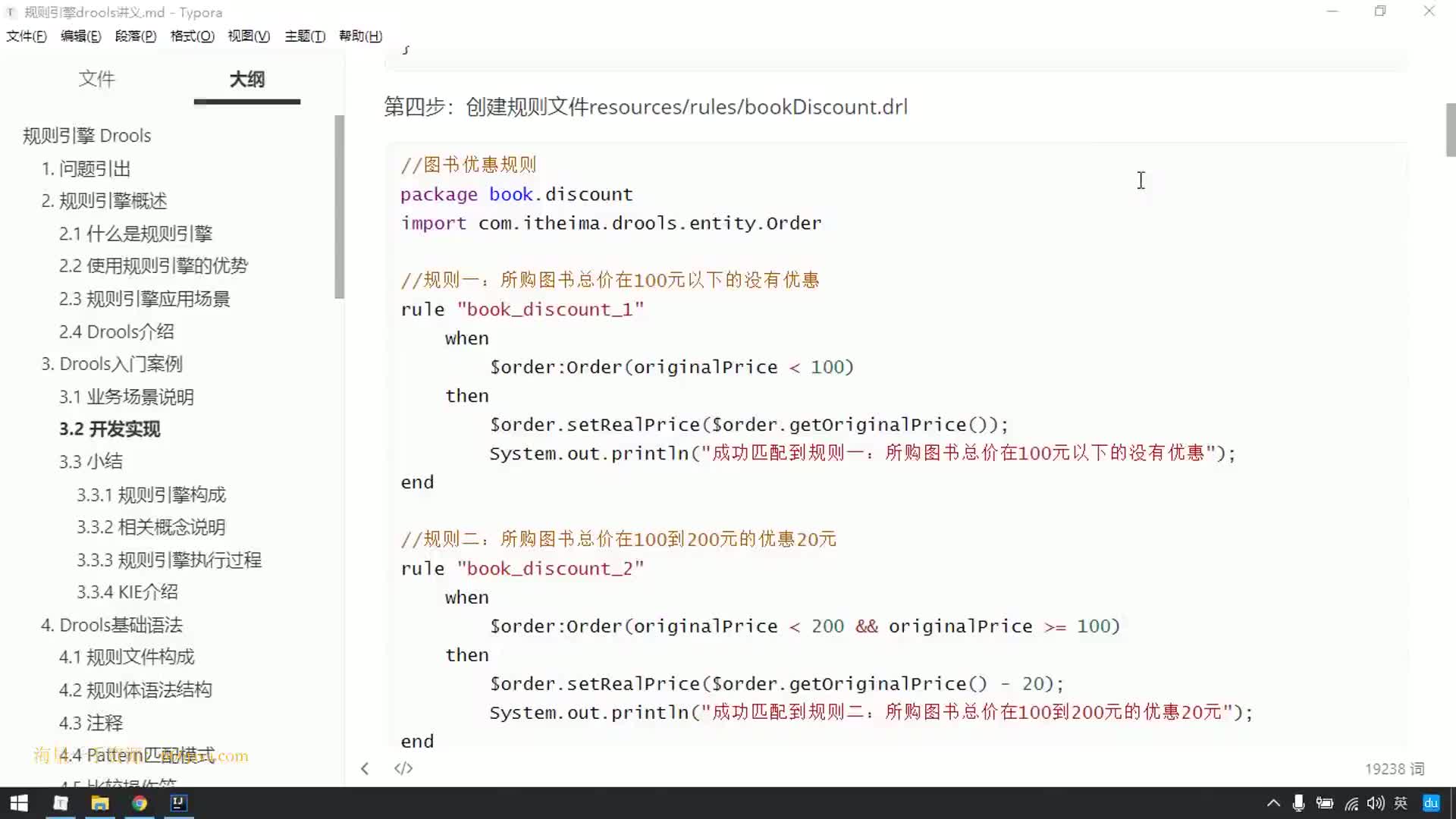This screenshot has height=819, width=1456.
Task: Open 2.4 Drools介绍 outline item
Action: coord(116,331)
